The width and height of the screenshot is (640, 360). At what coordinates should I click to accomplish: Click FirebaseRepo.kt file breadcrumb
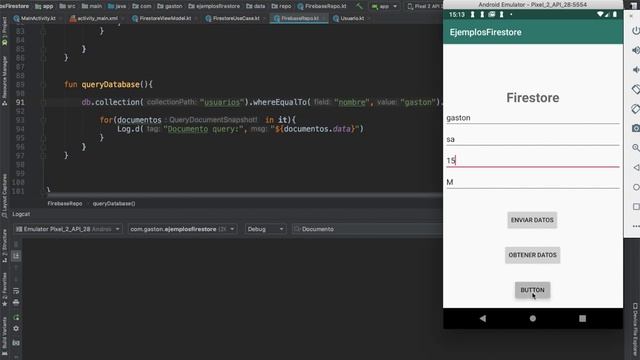pos(322,6)
